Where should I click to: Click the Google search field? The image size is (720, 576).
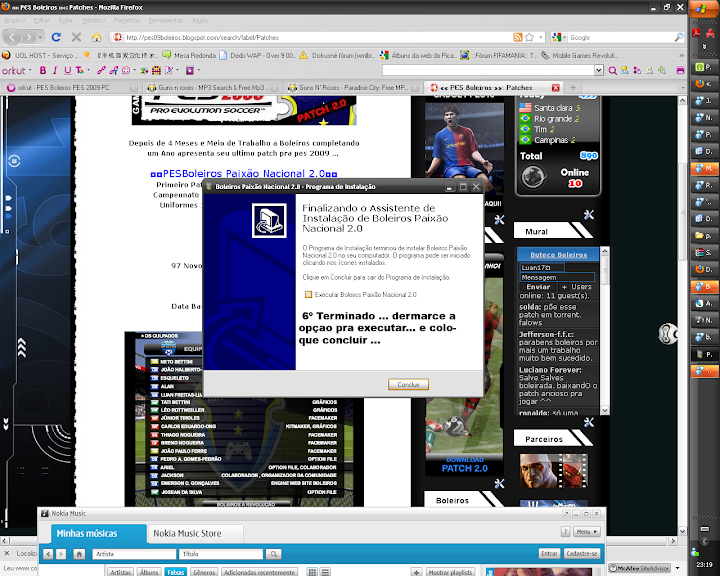pyautogui.click(x=621, y=37)
